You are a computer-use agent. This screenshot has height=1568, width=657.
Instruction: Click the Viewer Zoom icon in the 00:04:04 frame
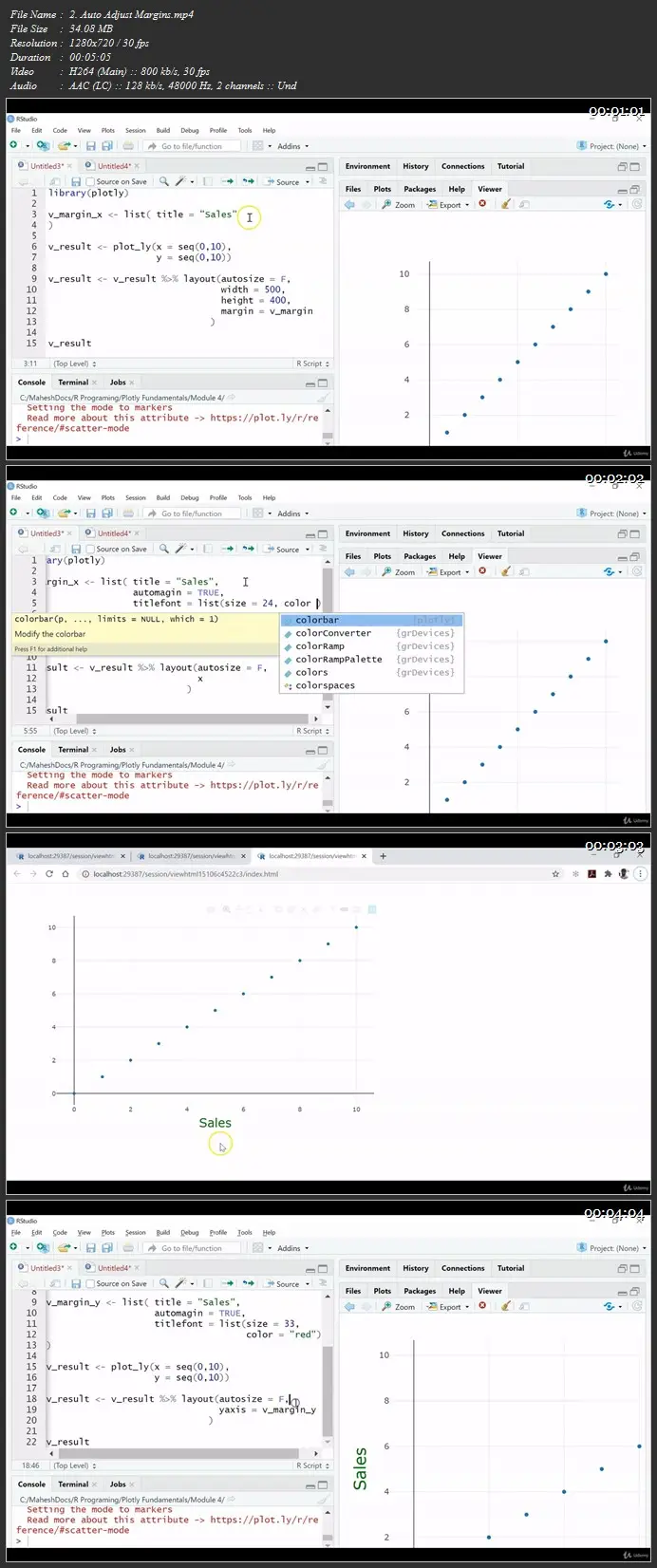point(399,1307)
